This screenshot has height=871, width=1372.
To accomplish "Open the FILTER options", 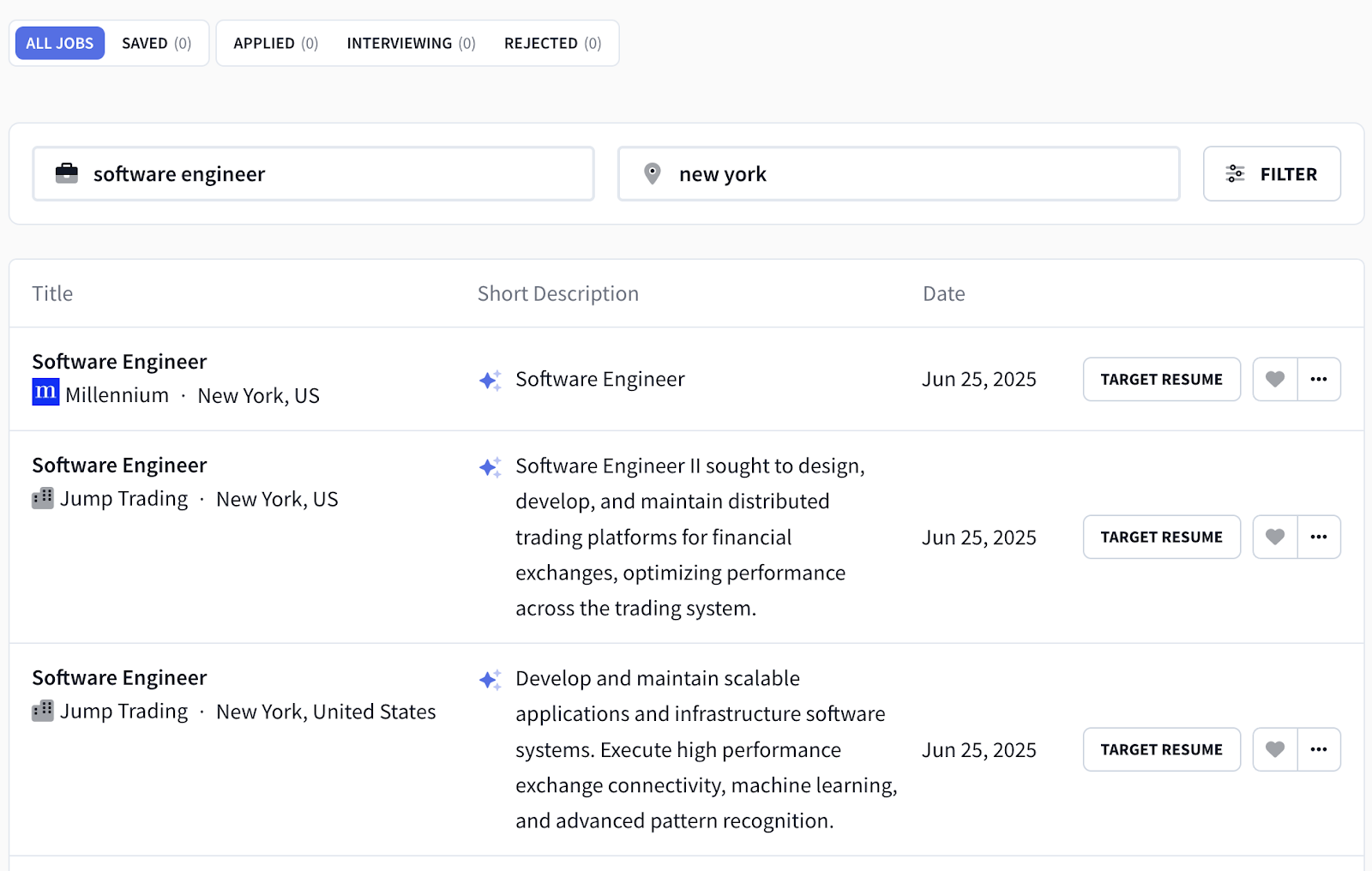I will tap(1272, 174).
